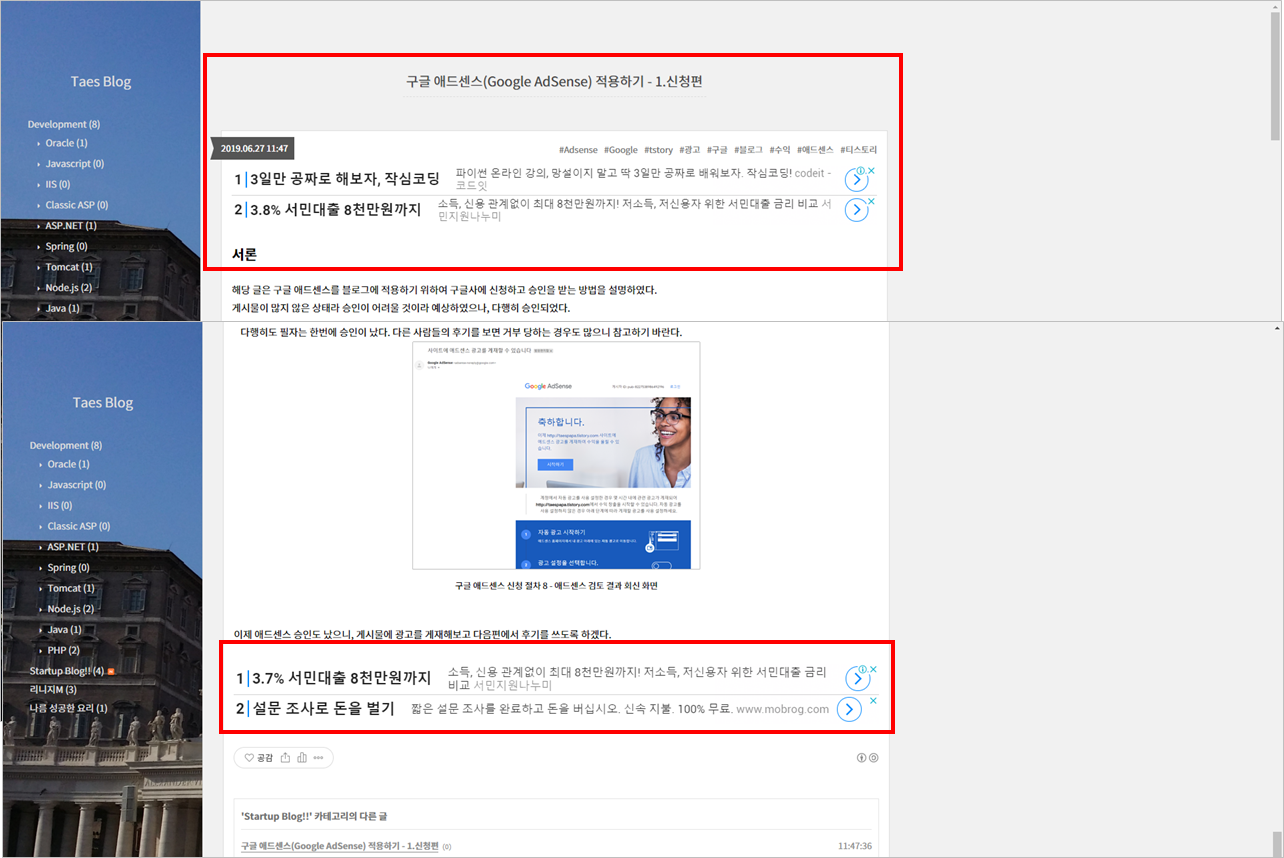Viewport: 1284px width, 858px height.
Task: Go to Taes Blog home in the lower sidebar
Action: (x=103, y=403)
